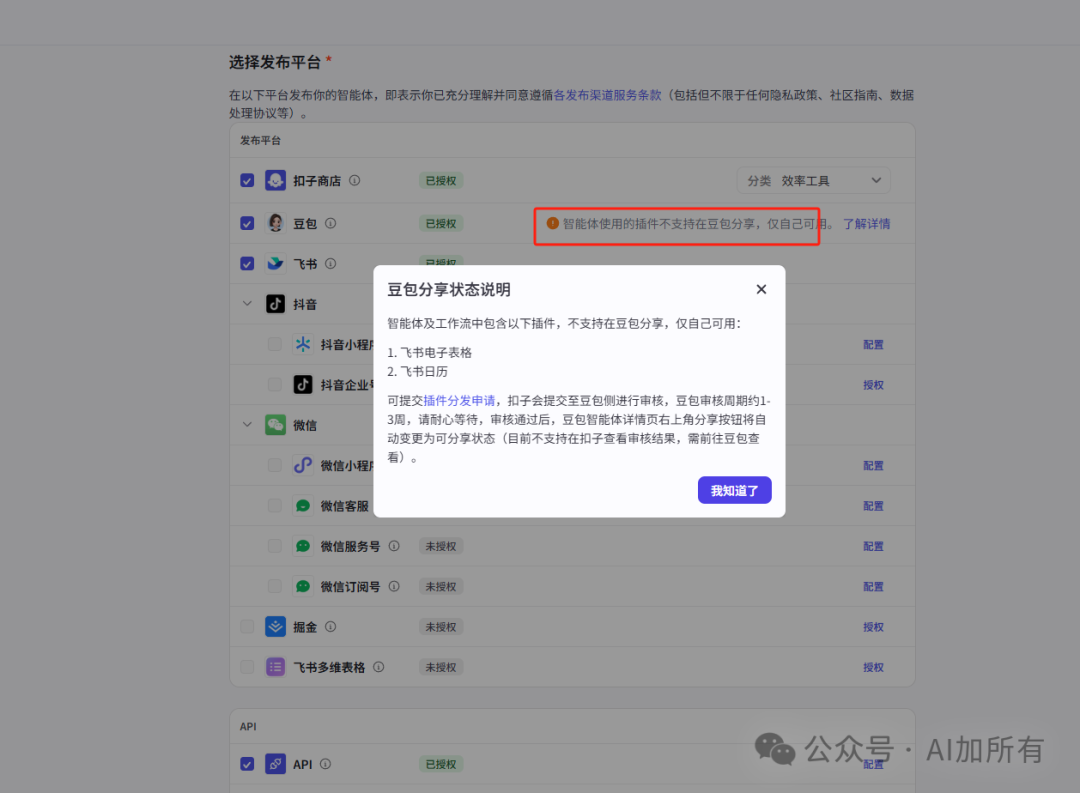This screenshot has width=1080, height=793.
Task: Click the 已授权 badge in 扣子商店 row
Action: coord(441,181)
